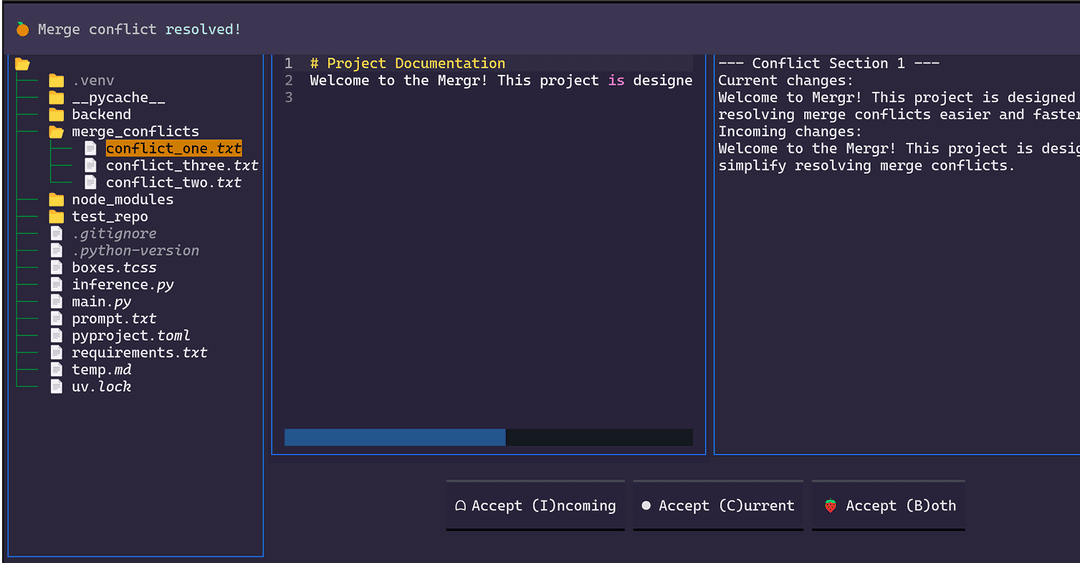Select conflict_two.txt from the tree
The image size is (1080, 563).
coord(173,183)
